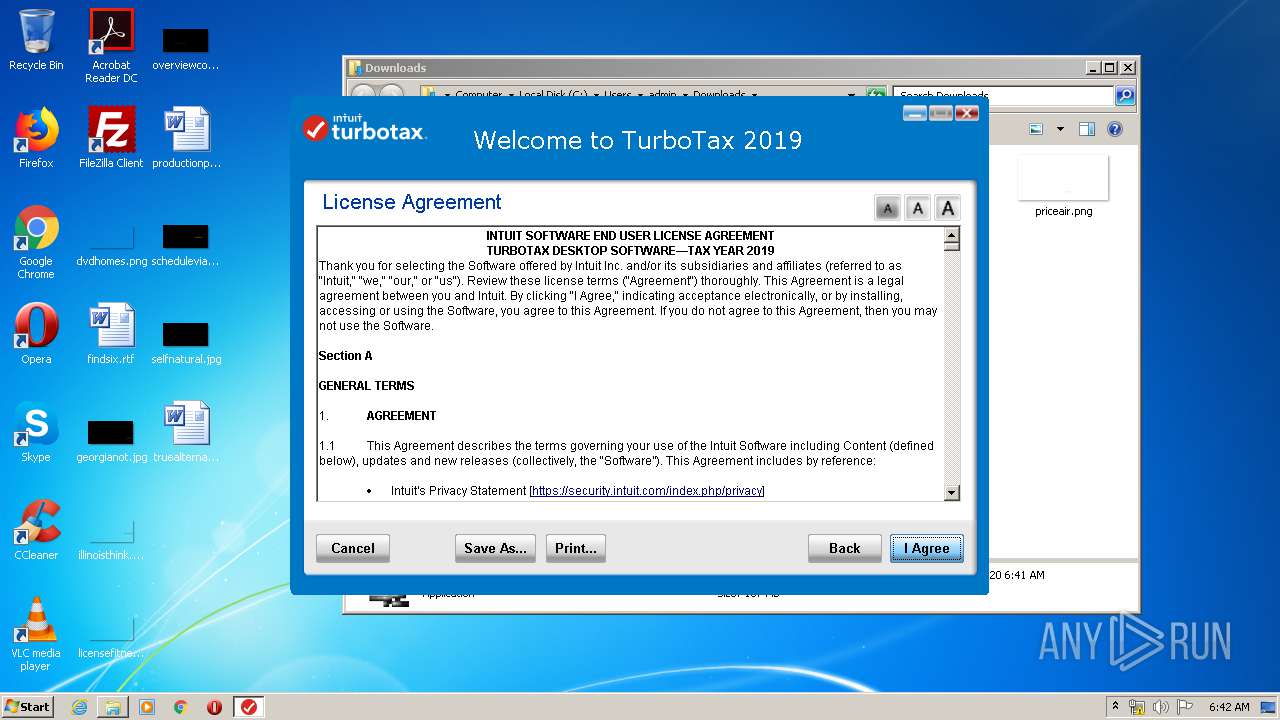
Task: Select schedulevia... desktop file
Action: point(186,244)
